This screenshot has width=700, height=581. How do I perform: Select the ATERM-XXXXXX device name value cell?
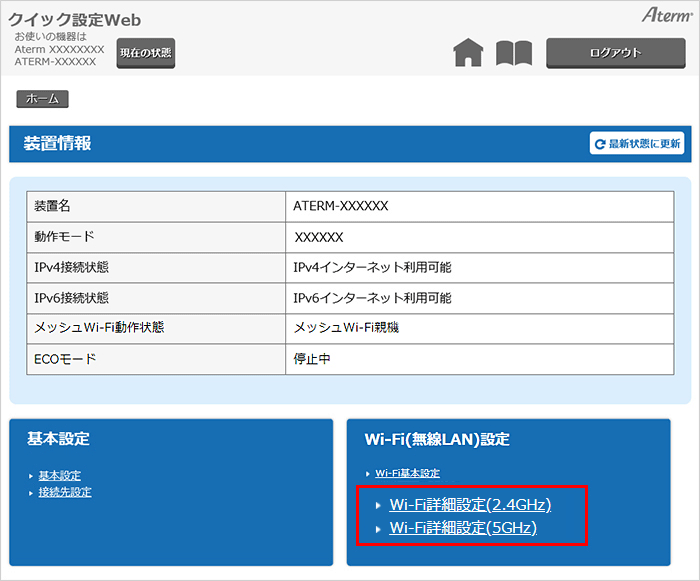[x=340, y=206]
